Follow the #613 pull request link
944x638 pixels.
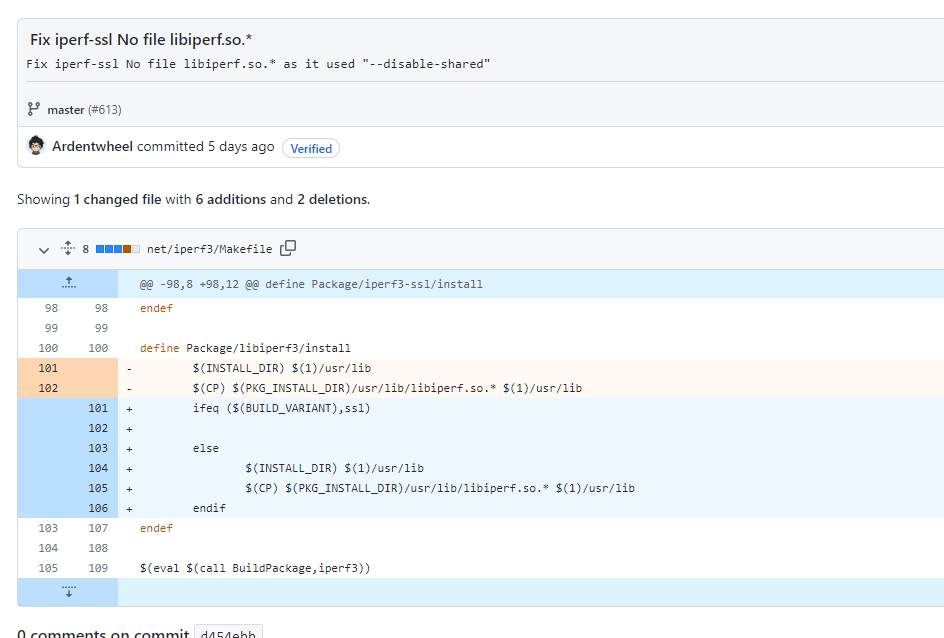pyautogui.click(x=104, y=109)
